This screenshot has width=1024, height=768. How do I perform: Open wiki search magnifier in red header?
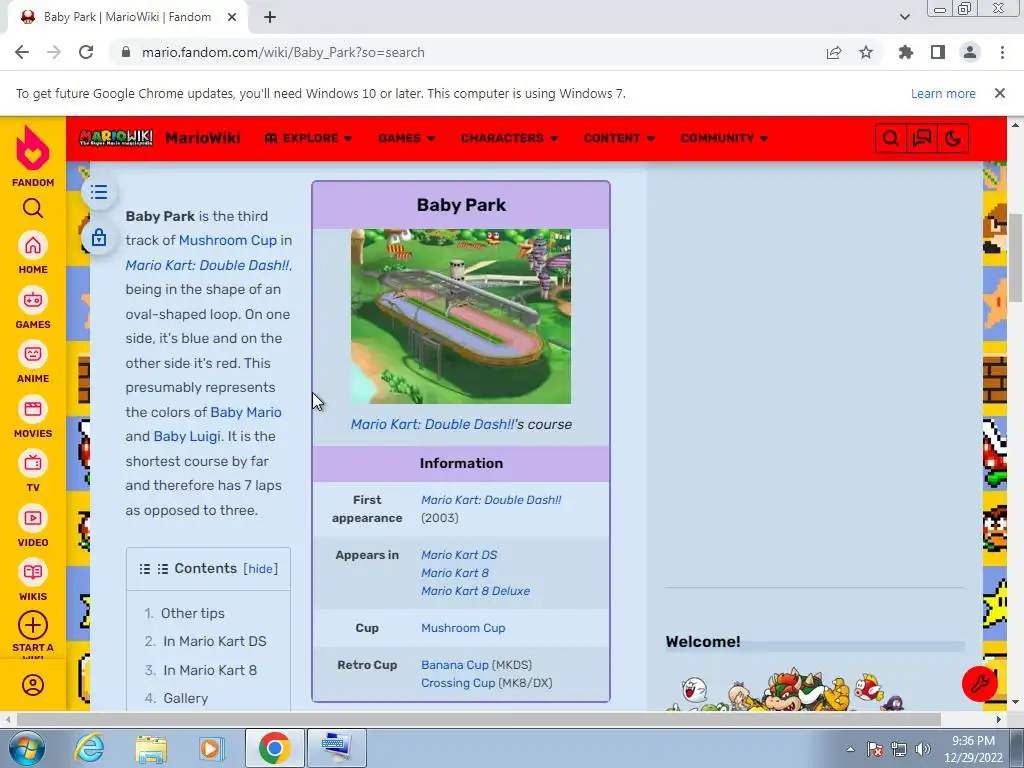point(890,138)
